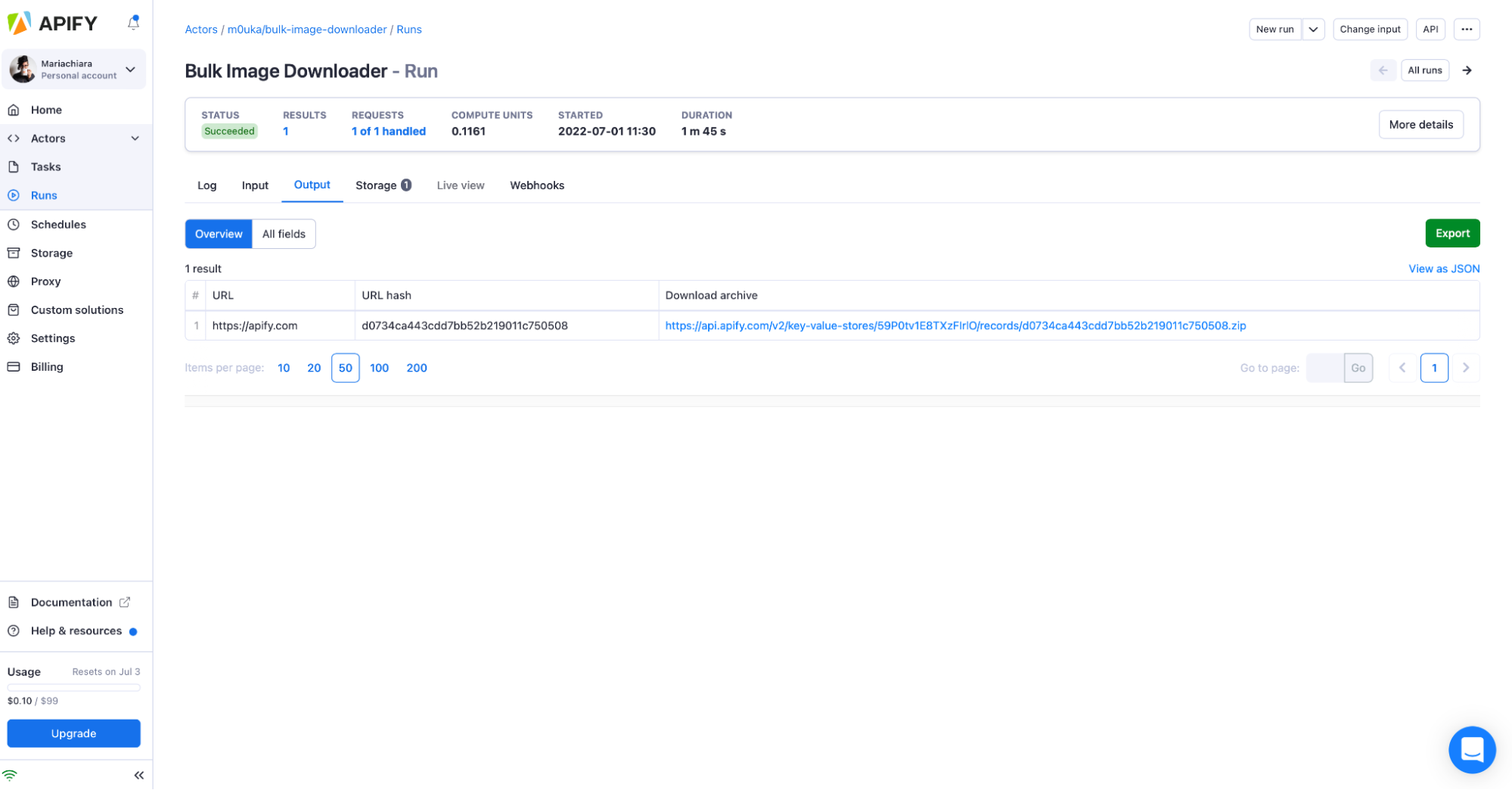1512x790 pixels.
Task: Expand the Actors sidebar chevron
Action: click(x=135, y=138)
